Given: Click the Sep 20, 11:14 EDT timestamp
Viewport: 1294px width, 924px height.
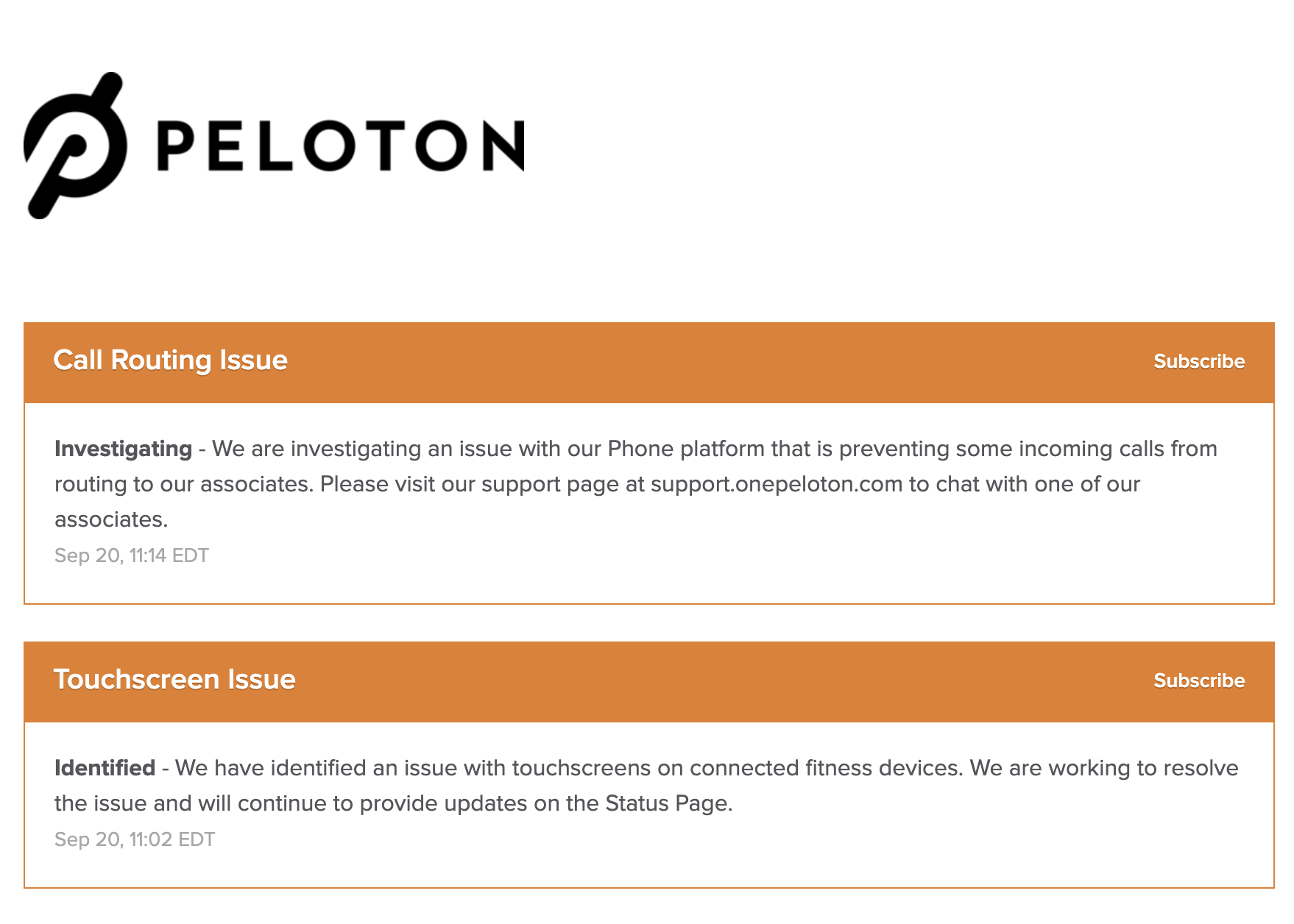Looking at the screenshot, I should point(132,555).
